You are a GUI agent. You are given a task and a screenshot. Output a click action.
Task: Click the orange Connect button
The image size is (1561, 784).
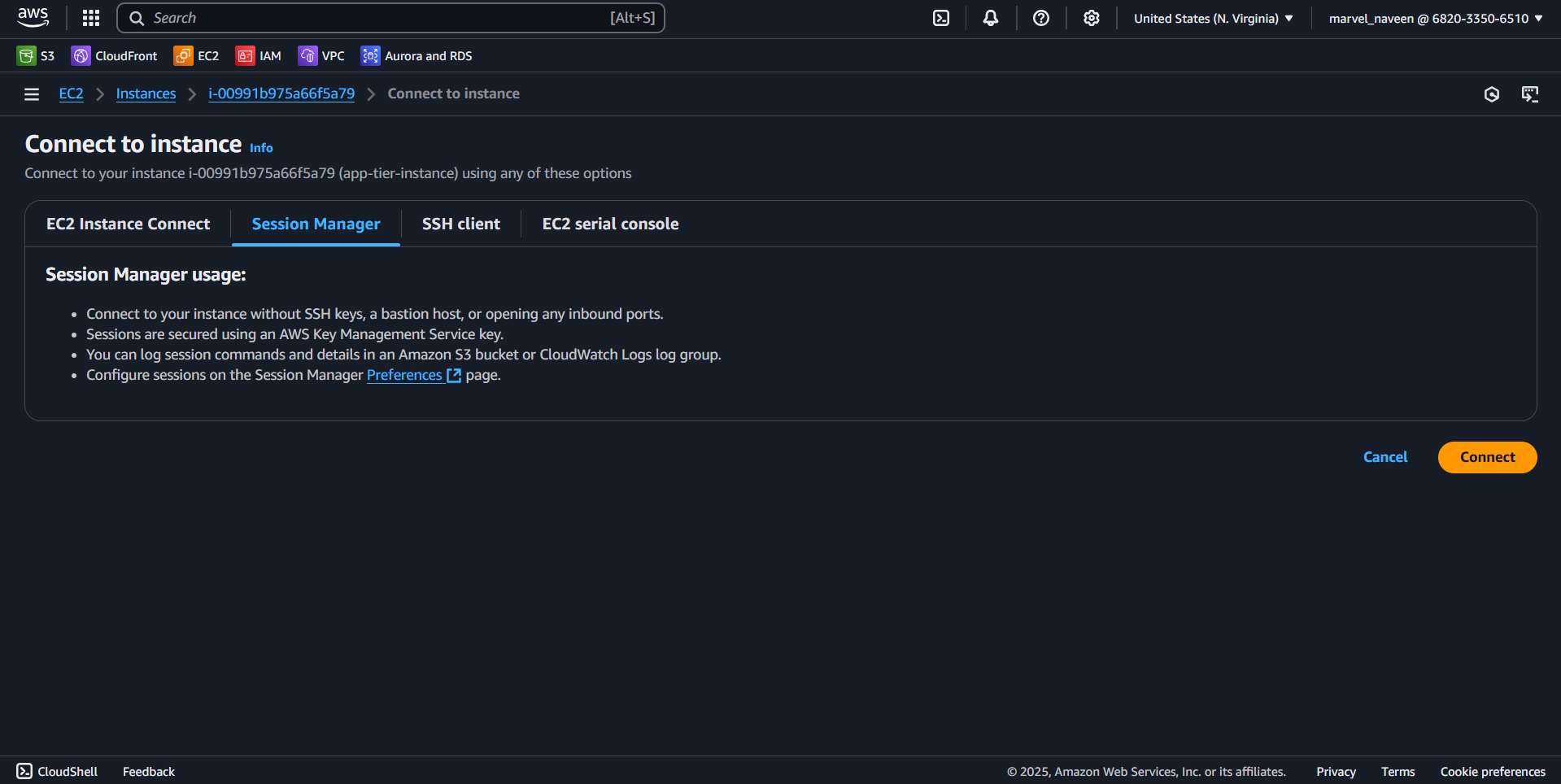pyautogui.click(x=1487, y=457)
